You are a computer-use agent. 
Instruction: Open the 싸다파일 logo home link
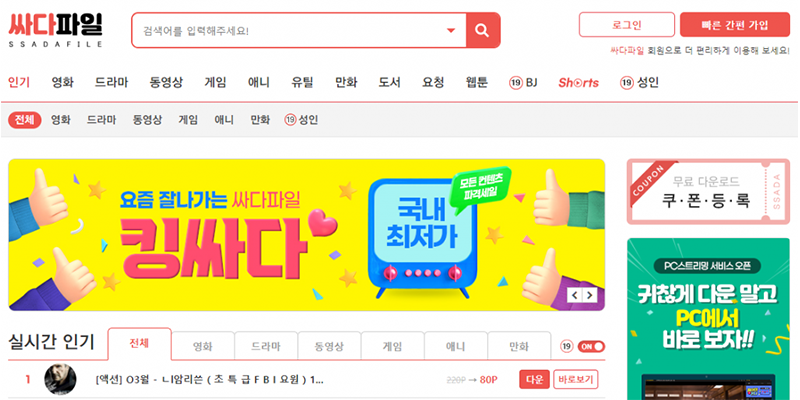coord(55,30)
